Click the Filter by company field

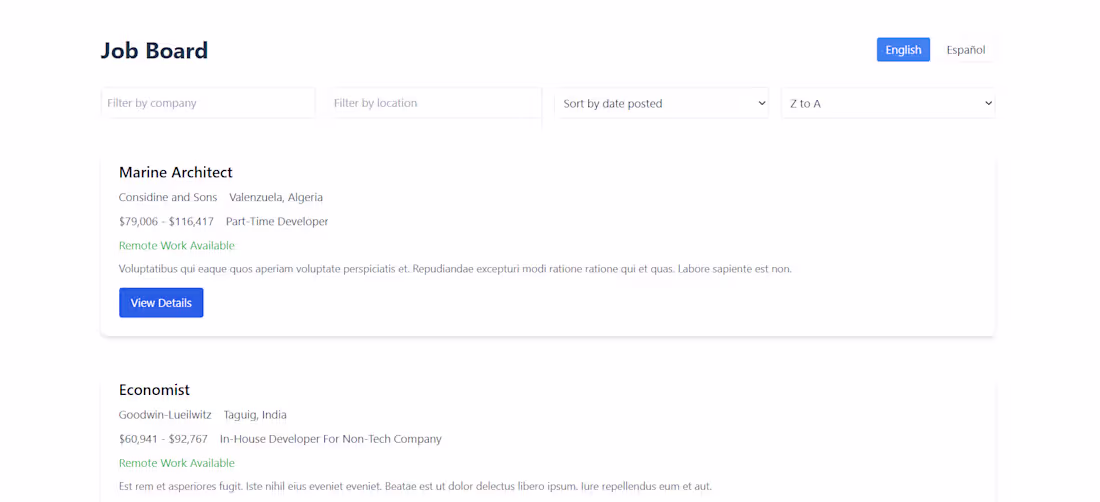208,103
